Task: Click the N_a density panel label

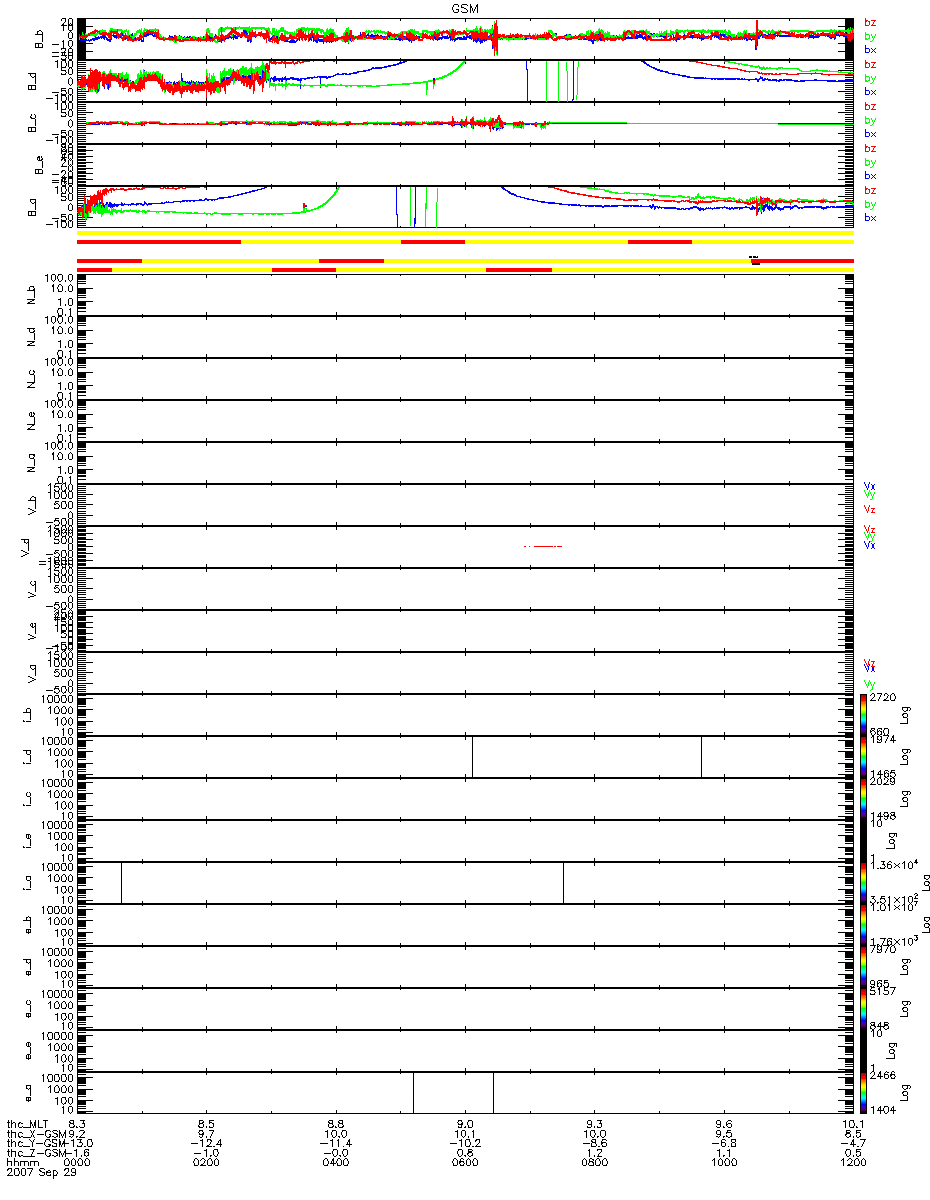Action: coord(33,463)
